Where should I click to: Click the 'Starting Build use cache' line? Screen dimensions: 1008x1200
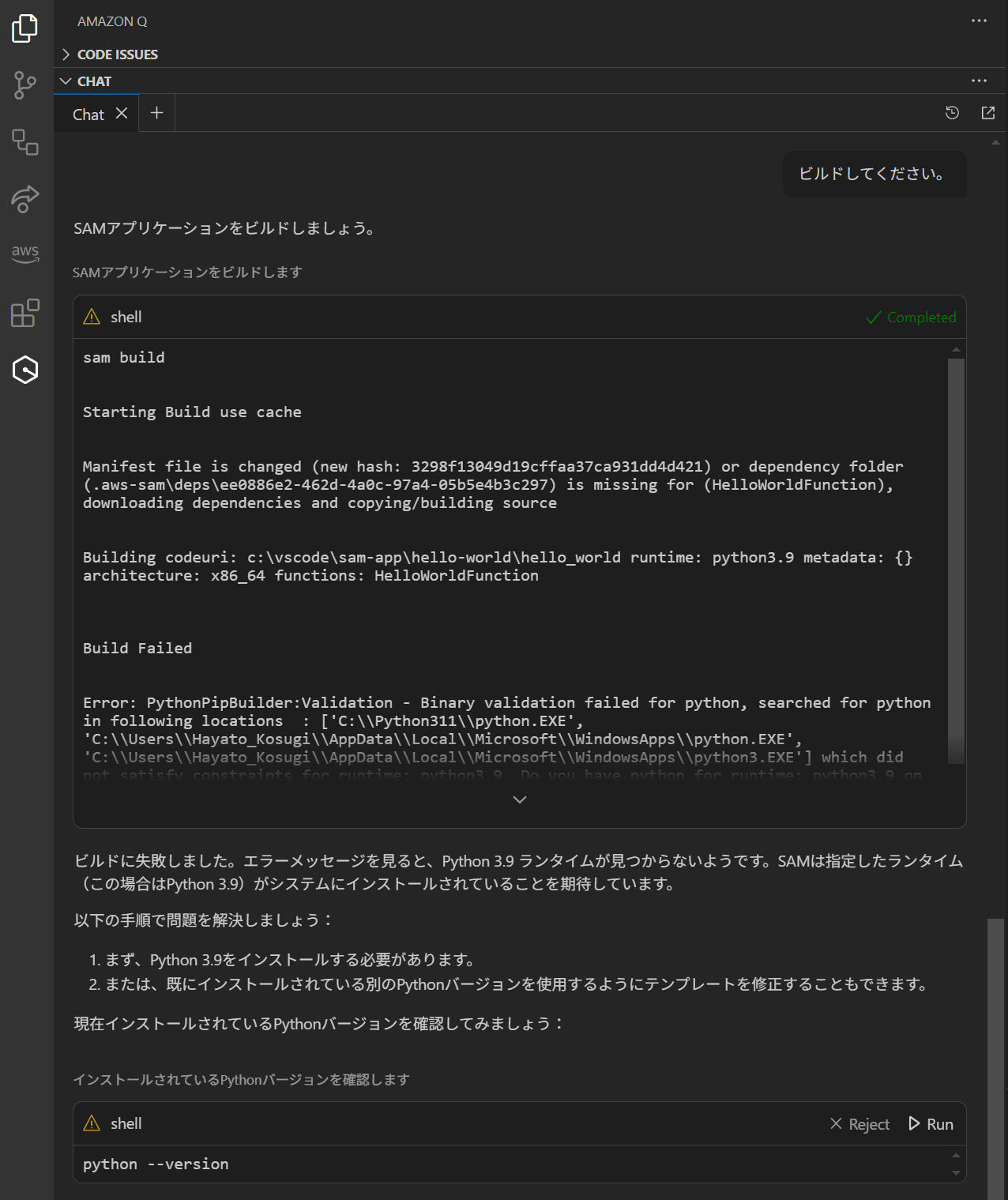(x=192, y=412)
